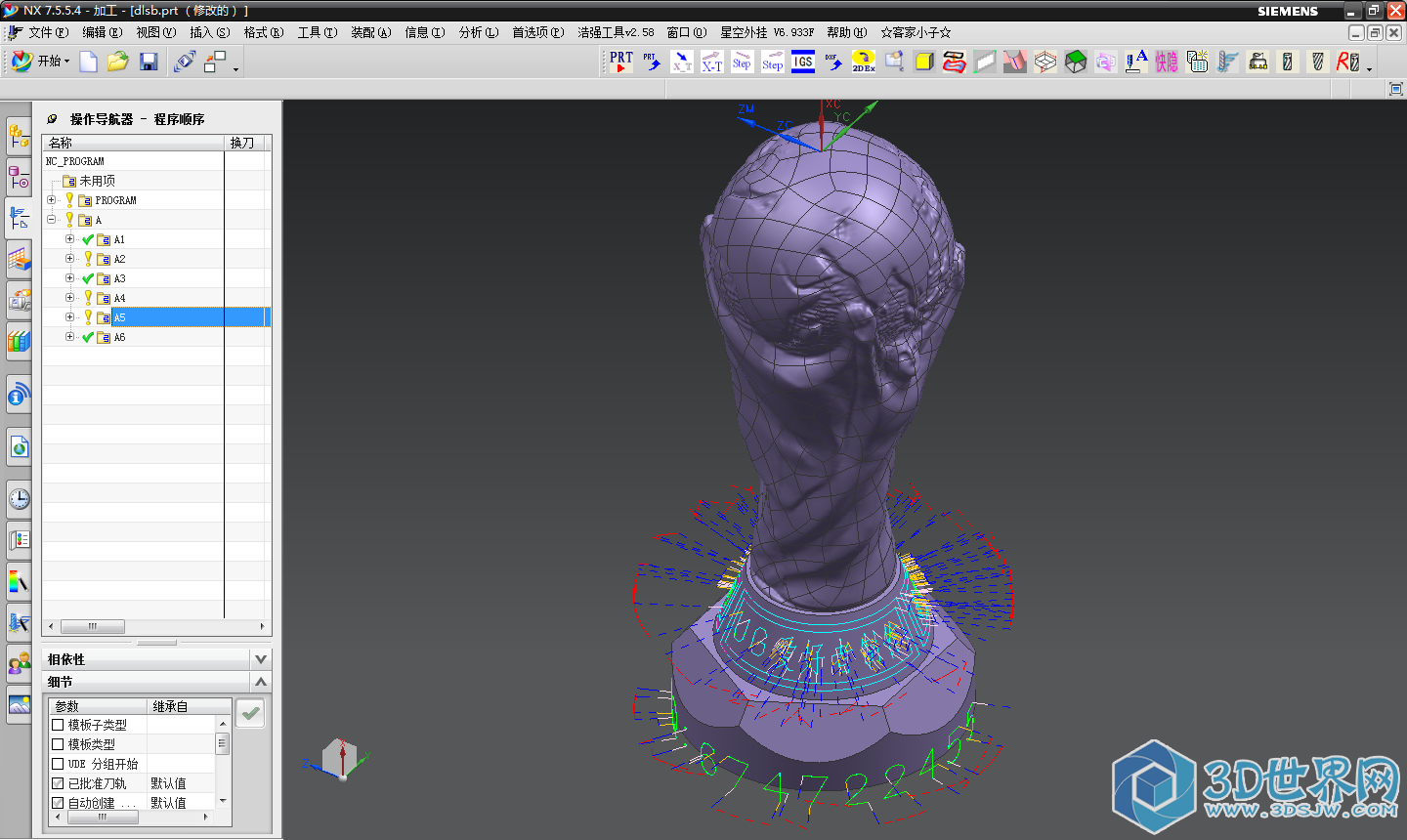
Task: Open the Reuse Library books sidebar tab
Action: click(19, 341)
